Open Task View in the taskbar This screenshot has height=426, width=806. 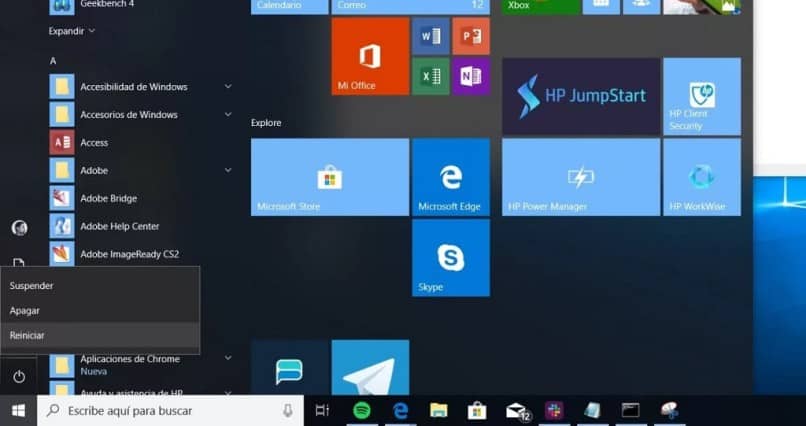(322, 411)
